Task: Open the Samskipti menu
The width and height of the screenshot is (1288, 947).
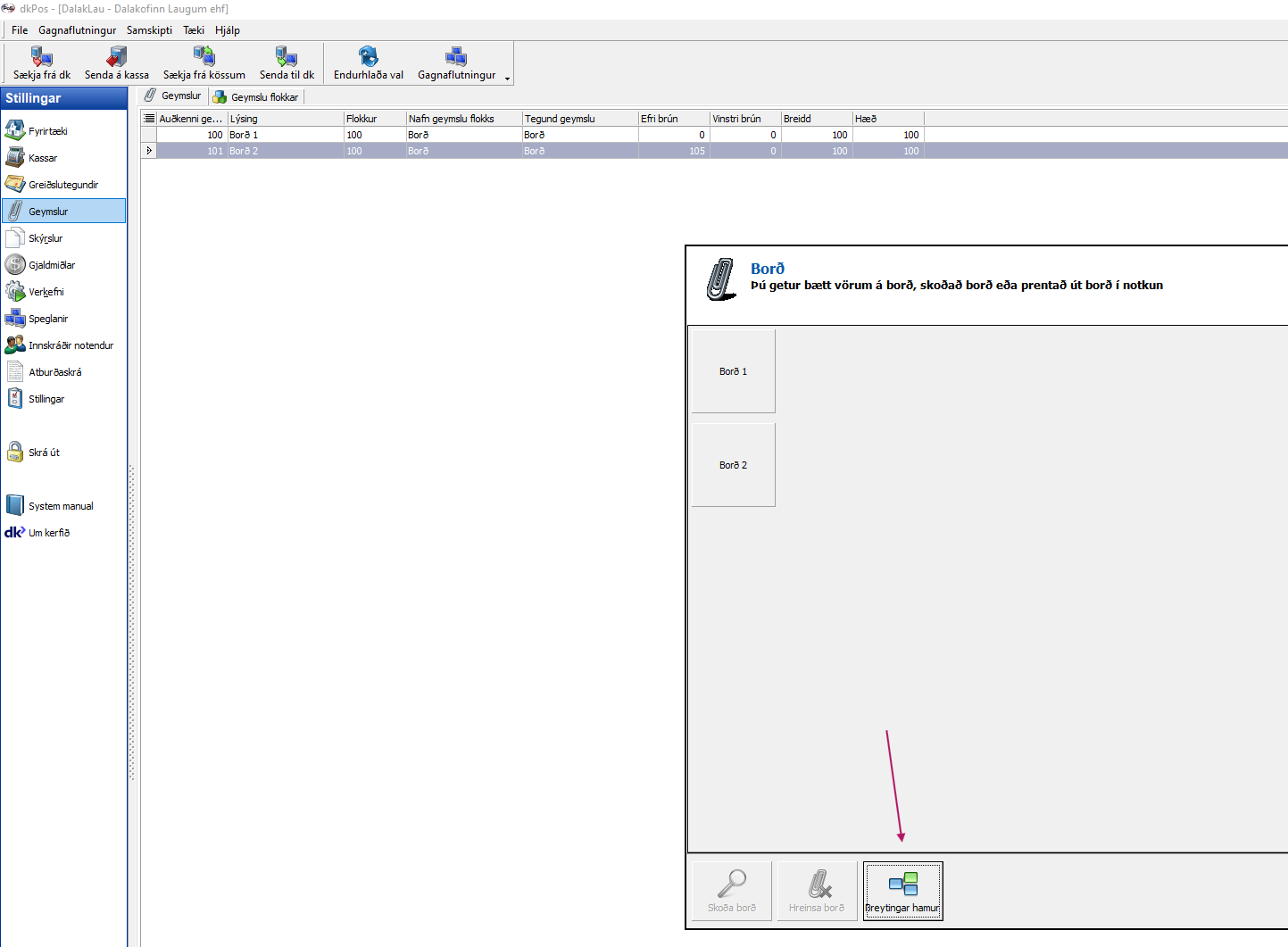Action: coord(149,30)
